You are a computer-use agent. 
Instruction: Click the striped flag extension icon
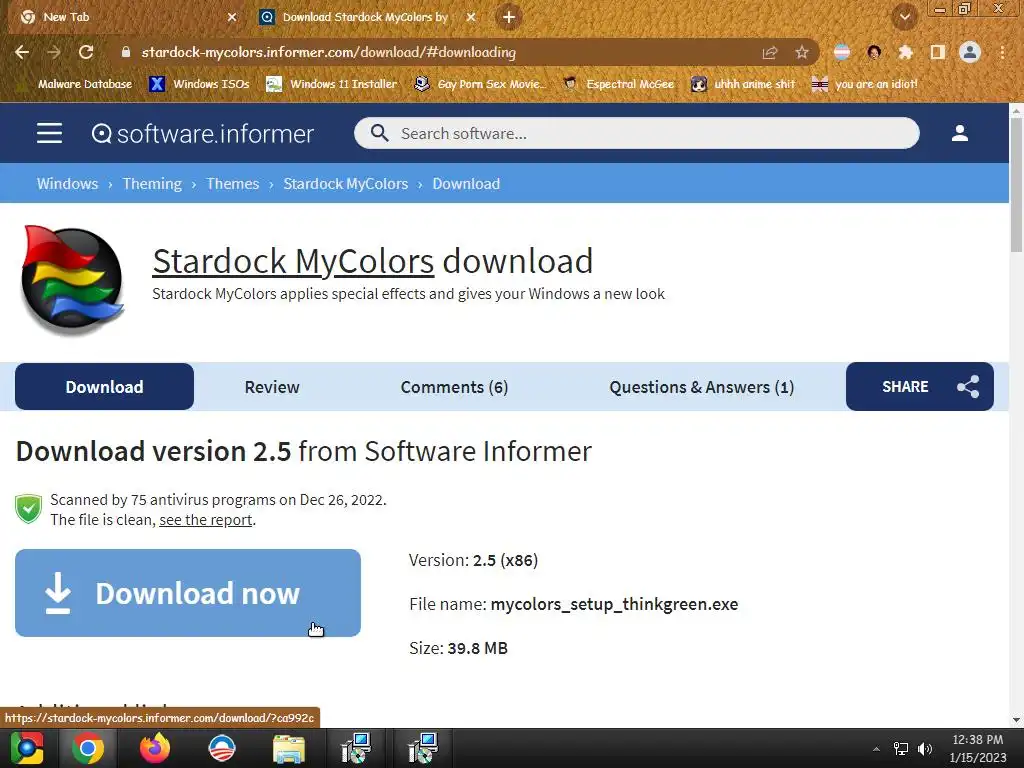click(x=842, y=52)
